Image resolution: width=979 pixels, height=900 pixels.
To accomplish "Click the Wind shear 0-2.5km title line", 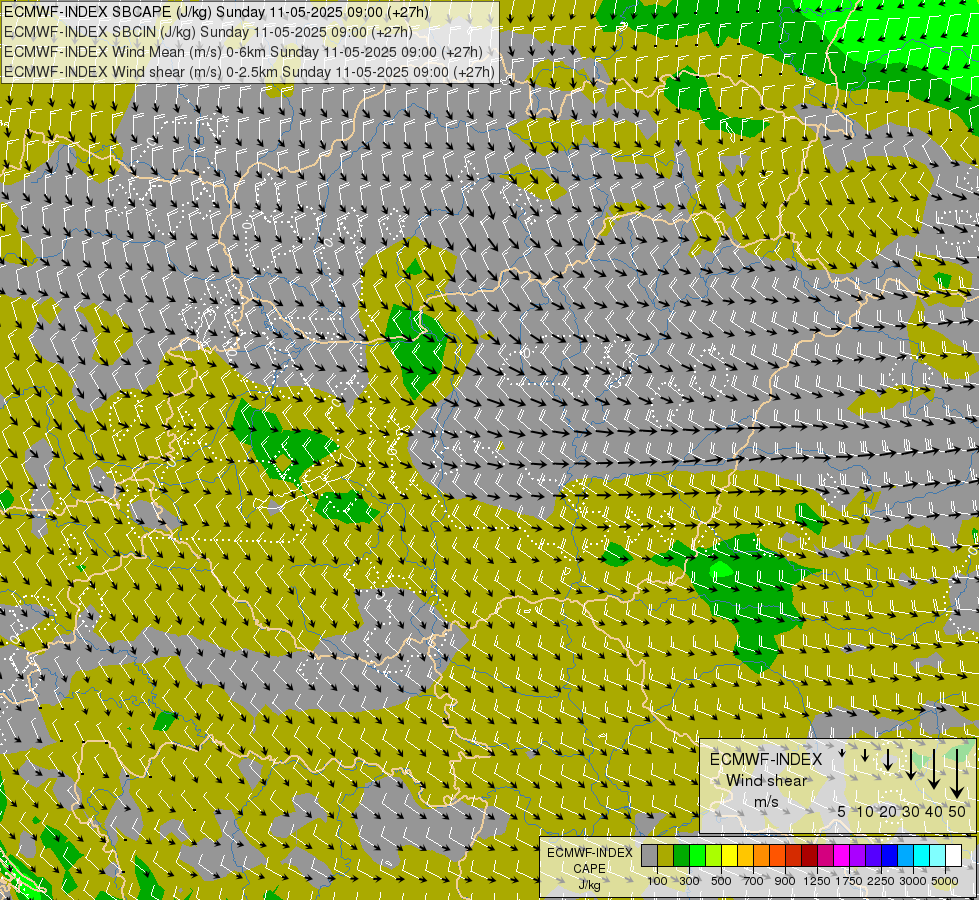I will point(249,72).
